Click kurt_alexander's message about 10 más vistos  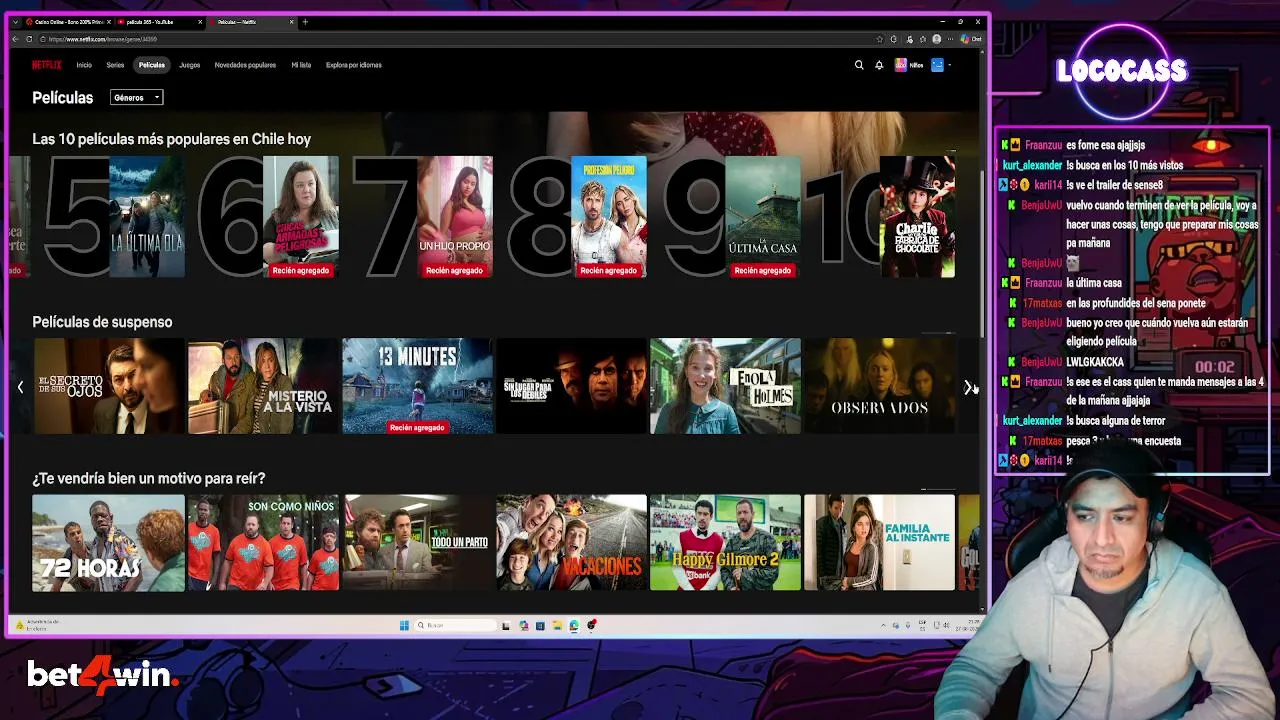pos(1125,165)
